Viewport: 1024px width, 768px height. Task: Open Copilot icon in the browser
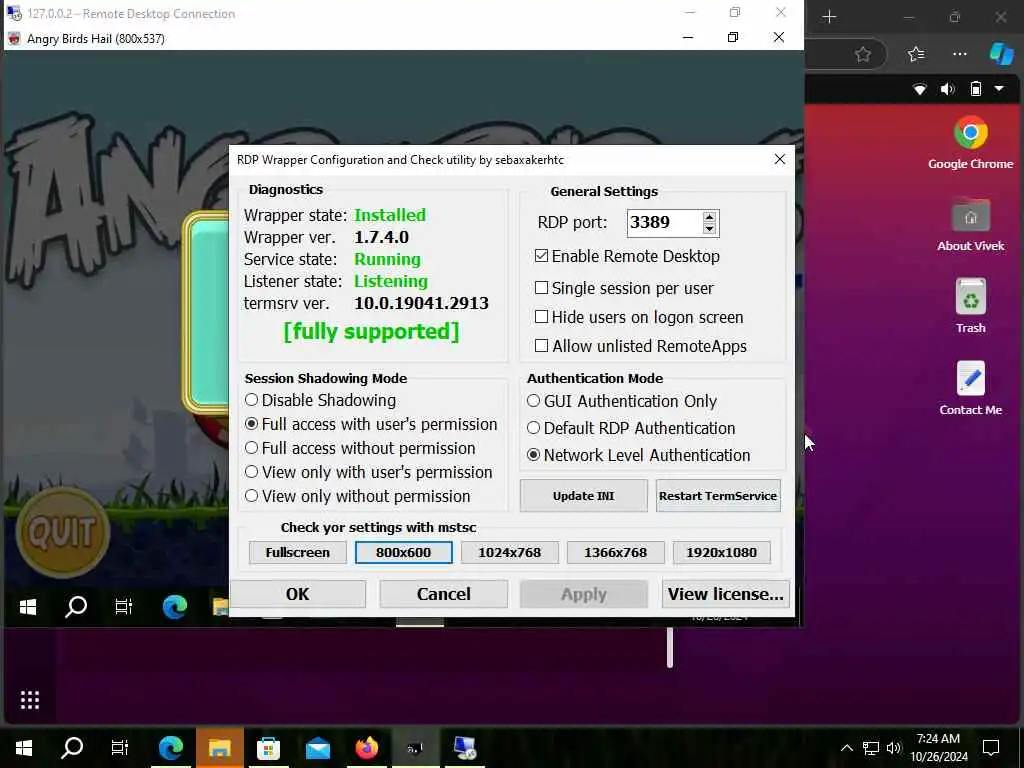pos(1001,54)
